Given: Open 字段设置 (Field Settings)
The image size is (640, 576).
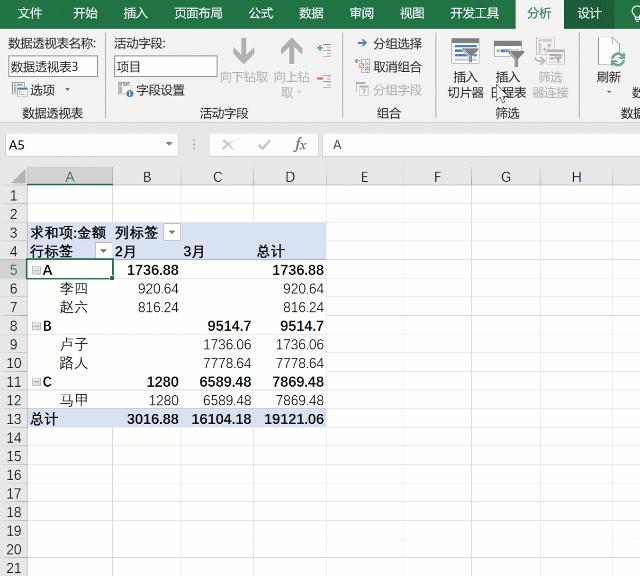Looking at the screenshot, I should click(151, 90).
